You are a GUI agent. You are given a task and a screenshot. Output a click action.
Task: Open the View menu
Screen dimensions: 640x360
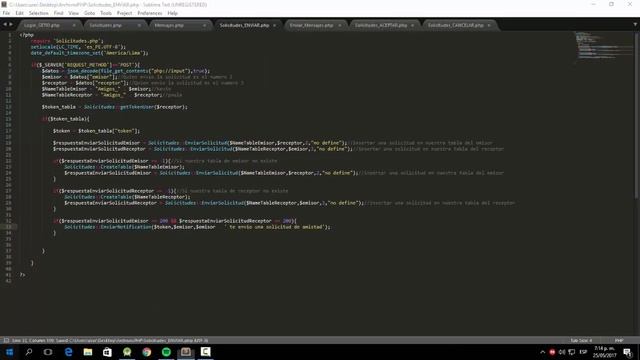tap(73, 13)
